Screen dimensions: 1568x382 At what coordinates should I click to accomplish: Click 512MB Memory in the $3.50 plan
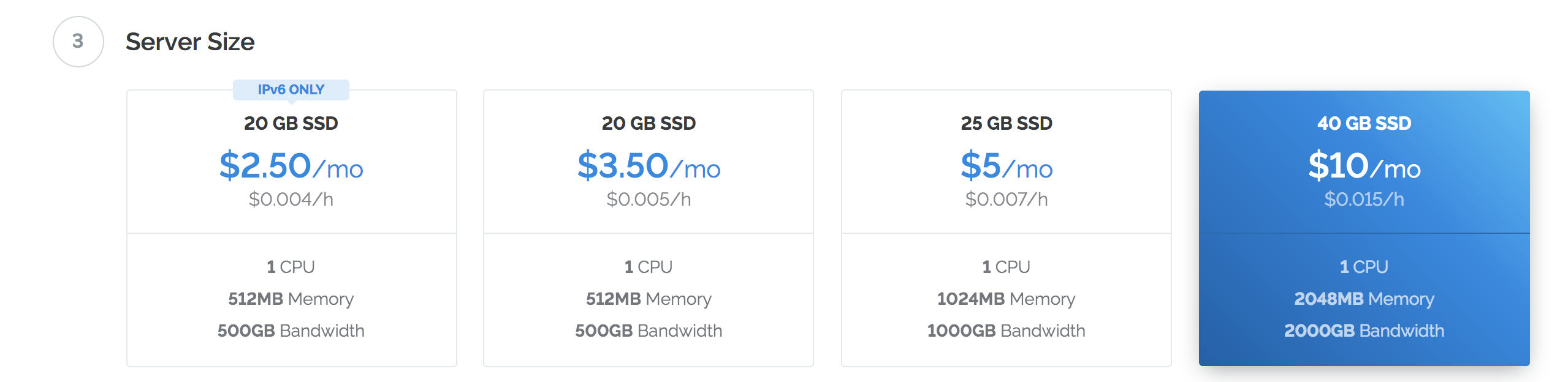[x=649, y=299]
